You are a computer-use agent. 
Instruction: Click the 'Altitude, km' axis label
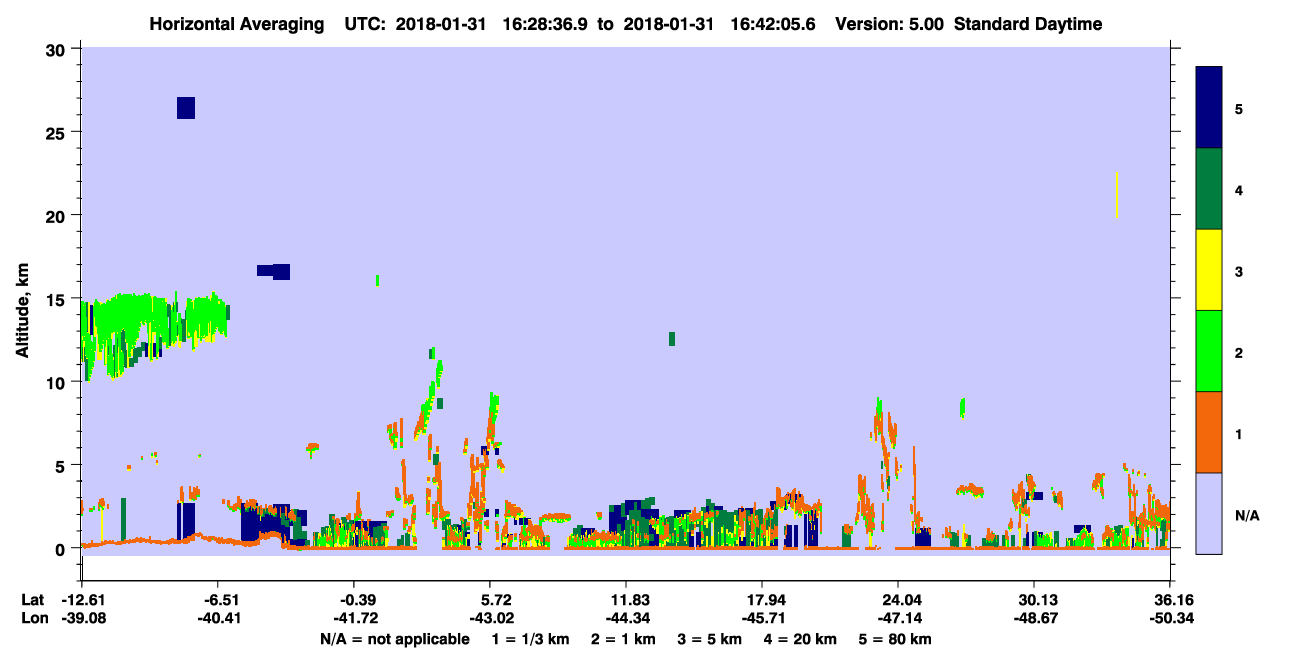(x=23, y=305)
